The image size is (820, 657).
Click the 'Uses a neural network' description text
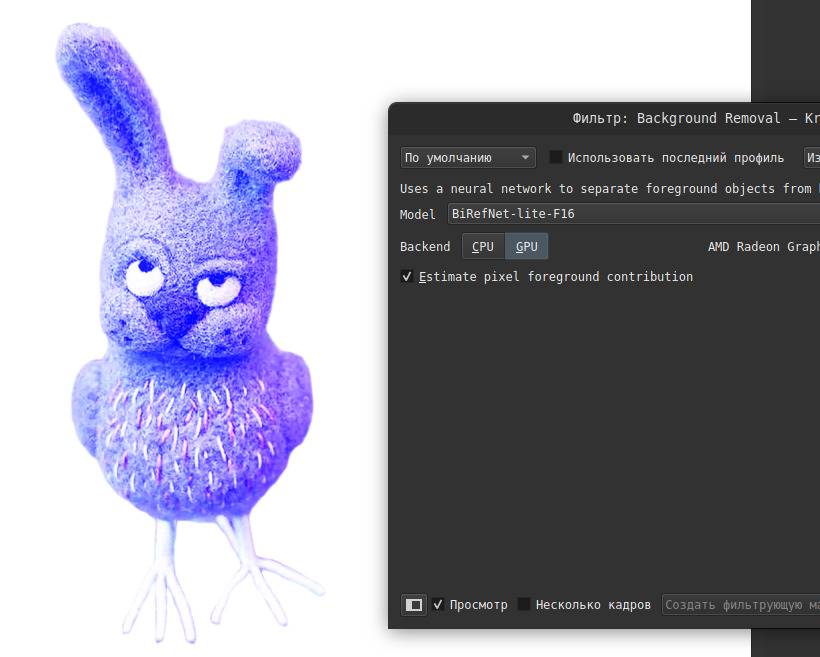pos(610,189)
